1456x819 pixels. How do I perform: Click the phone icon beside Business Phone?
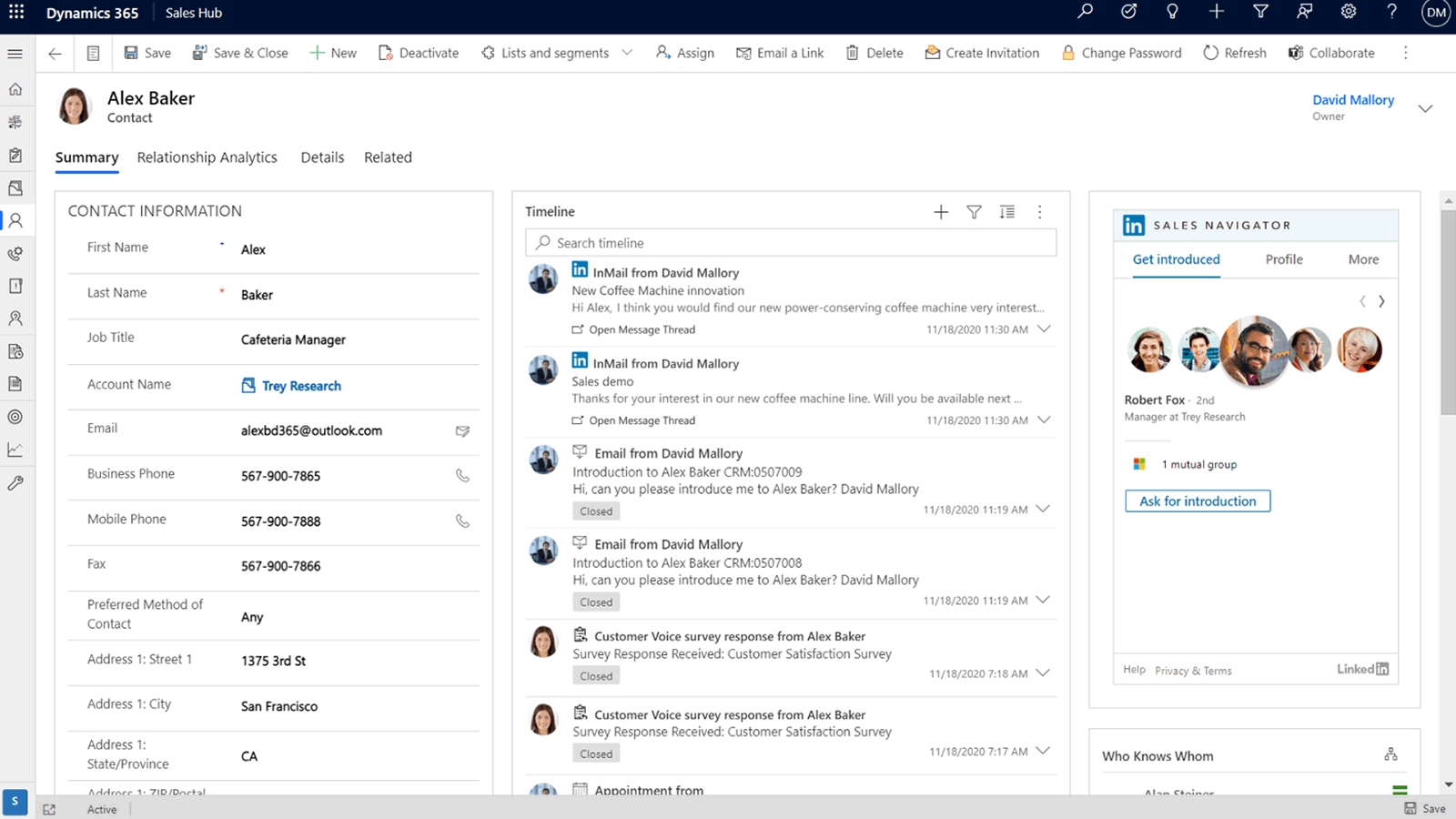[462, 477]
